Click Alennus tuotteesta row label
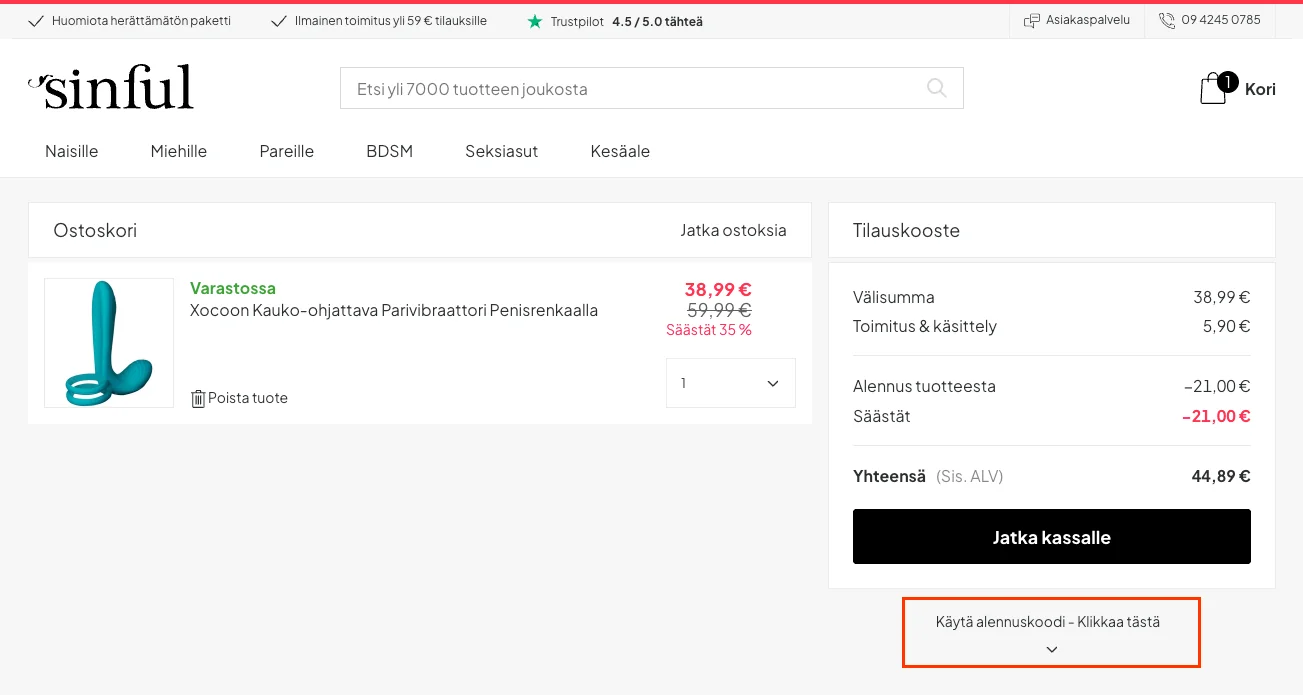This screenshot has height=695, width=1303. (924, 386)
